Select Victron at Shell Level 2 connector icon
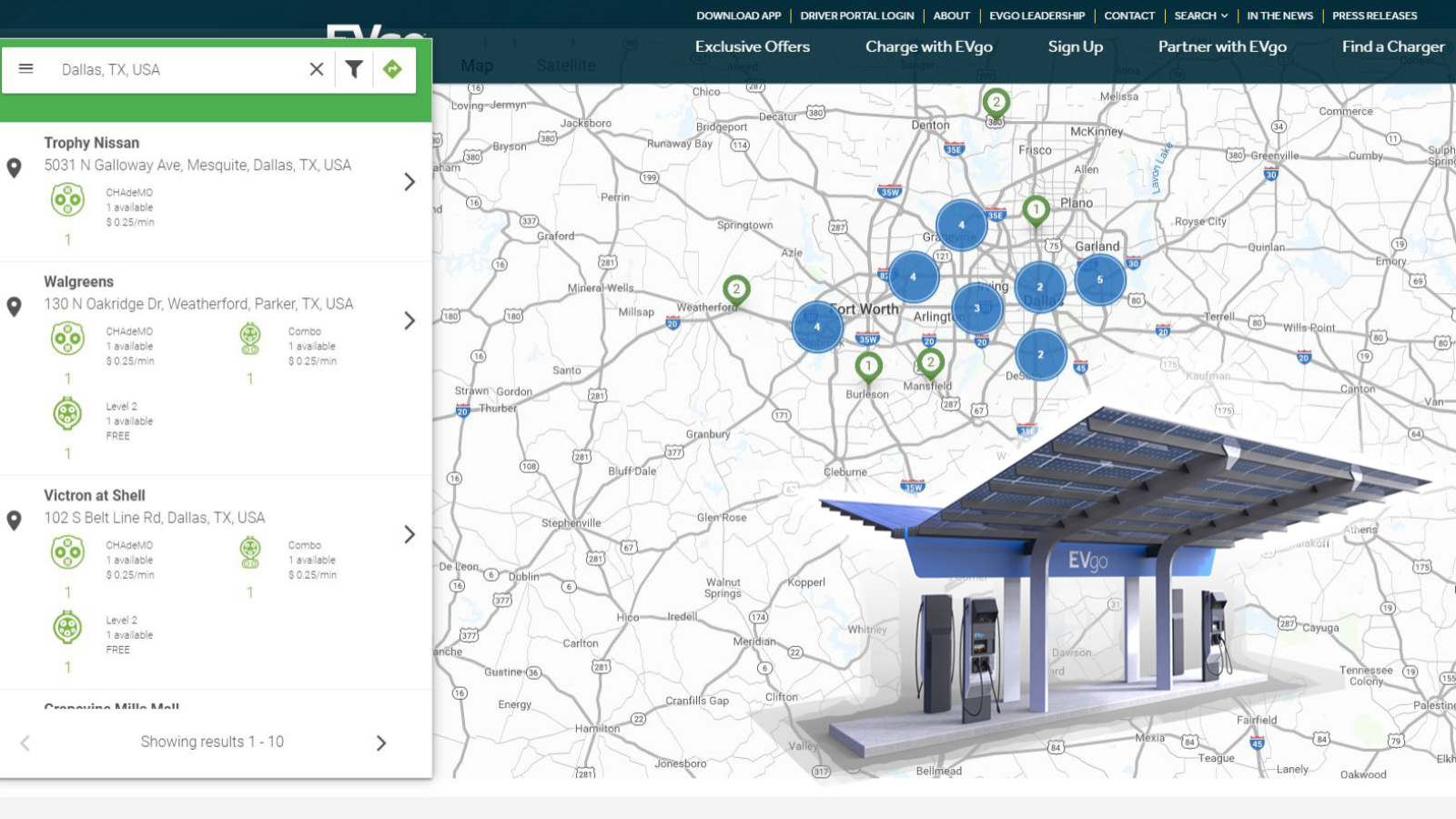 (x=67, y=627)
